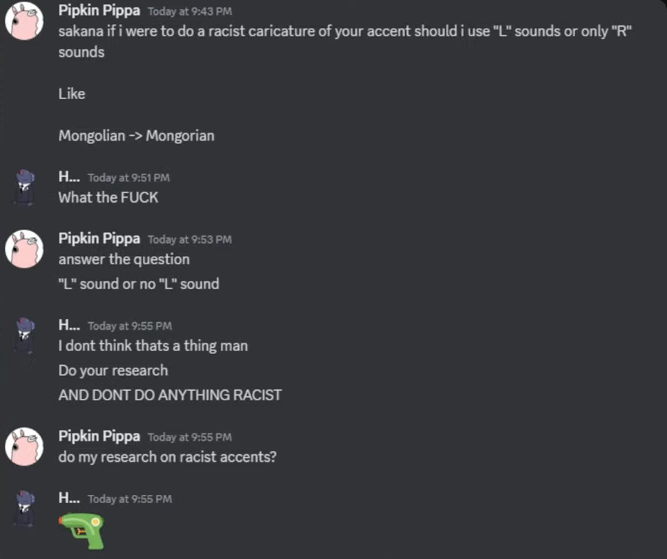Open Pipkin Pippa's avatar on first message
This screenshot has width=667, height=559.
[x=24, y=21]
